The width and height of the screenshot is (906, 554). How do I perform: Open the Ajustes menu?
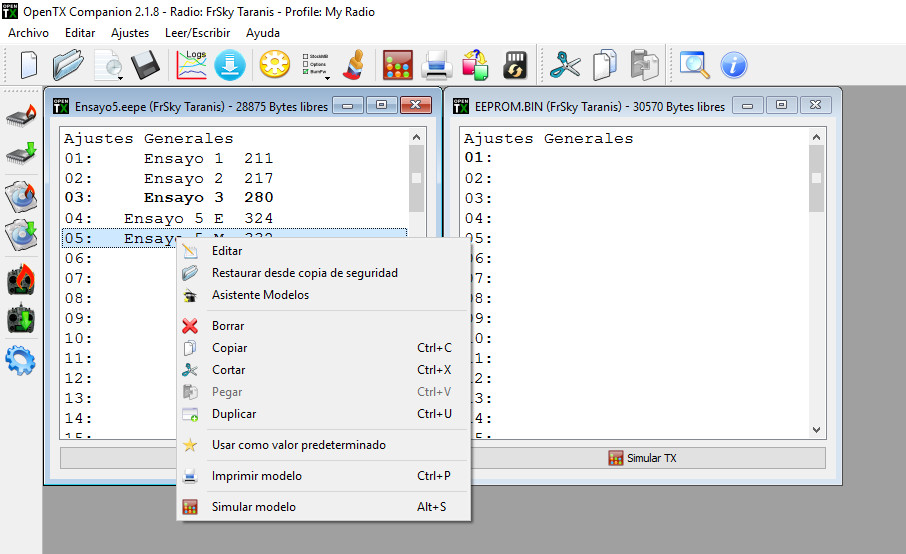(x=130, y=33)
